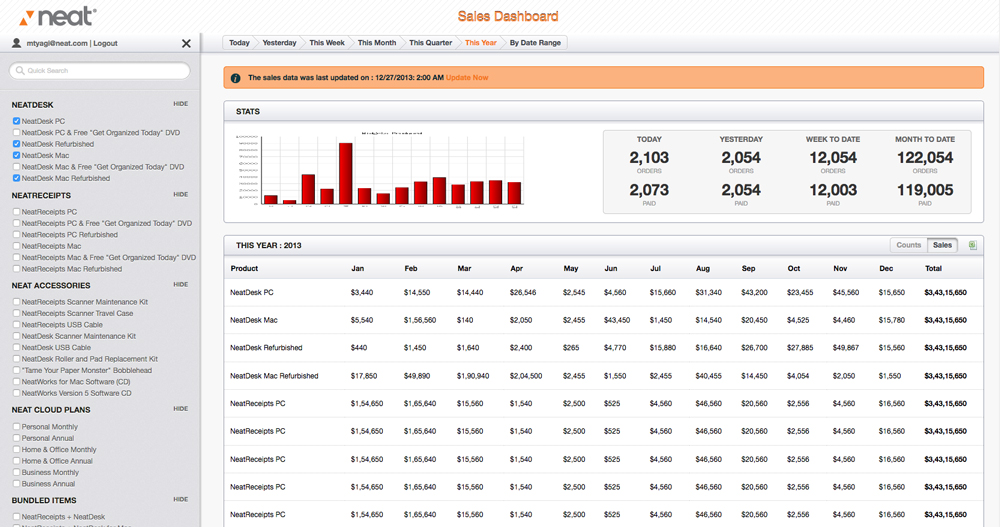The image size is (1000, 527).
Task: Select the This Month tab
Action: (376, 43)
